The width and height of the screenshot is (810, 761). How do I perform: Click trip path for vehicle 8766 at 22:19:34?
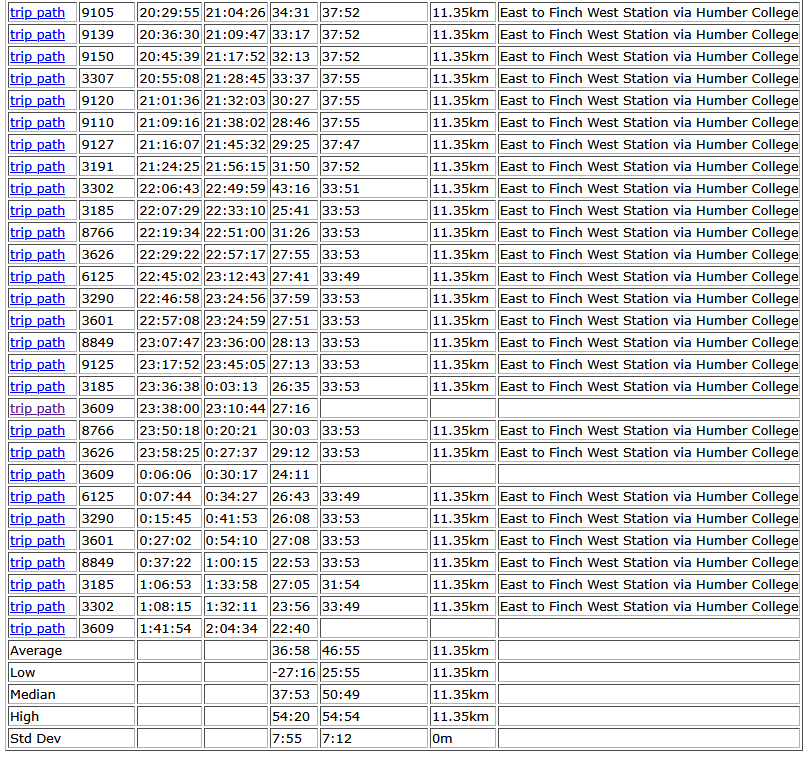37,233
